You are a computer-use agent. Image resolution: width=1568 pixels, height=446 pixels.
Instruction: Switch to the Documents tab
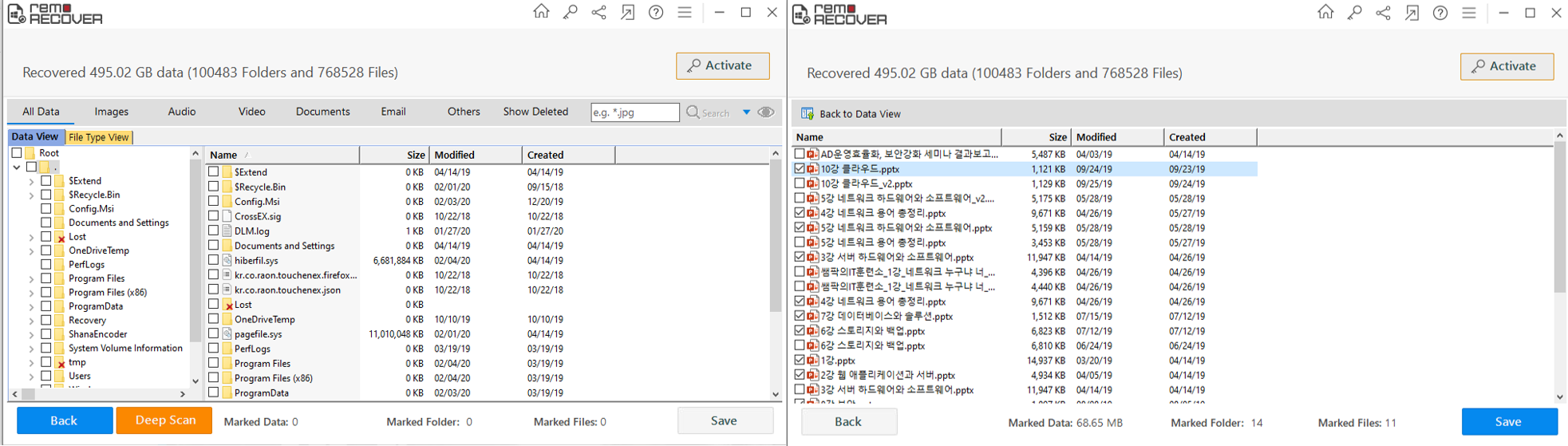pos(322,112)
